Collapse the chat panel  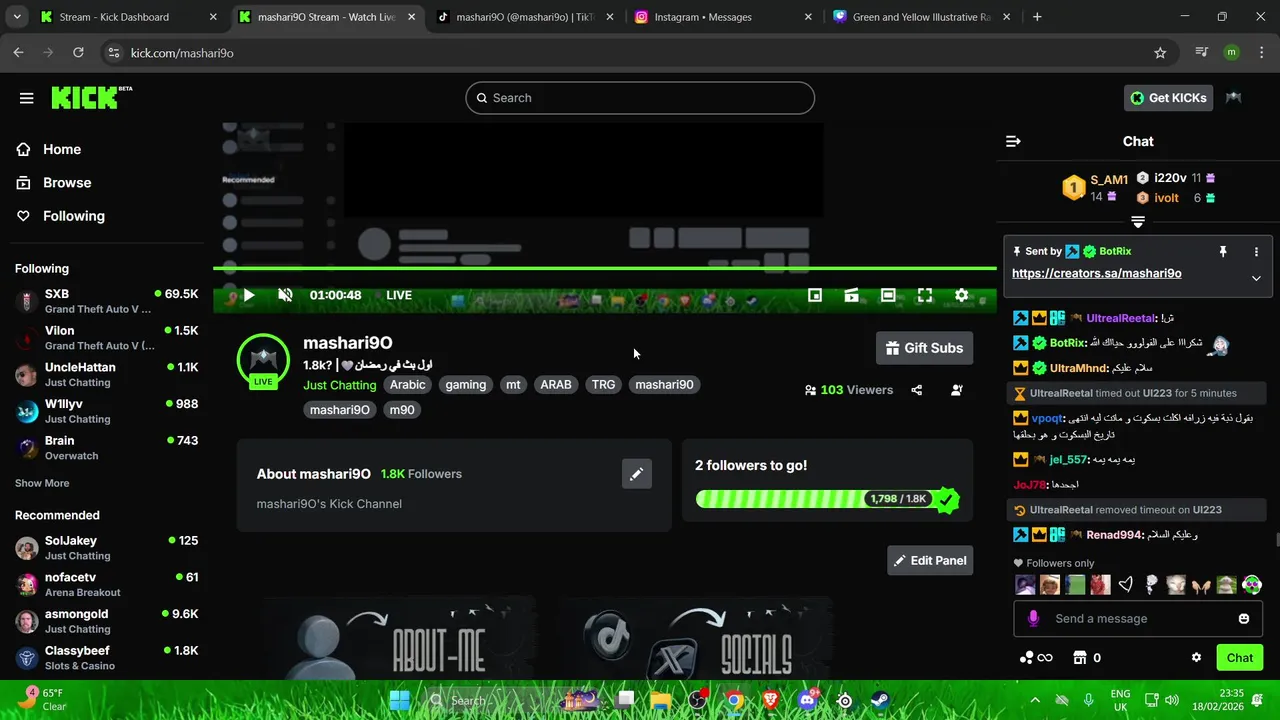pyautogui.click(x=1013, y=142)
